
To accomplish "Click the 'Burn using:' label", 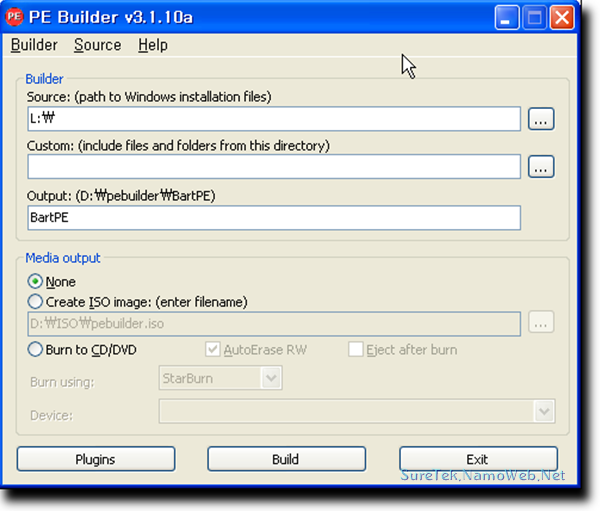I will (62, 382).
